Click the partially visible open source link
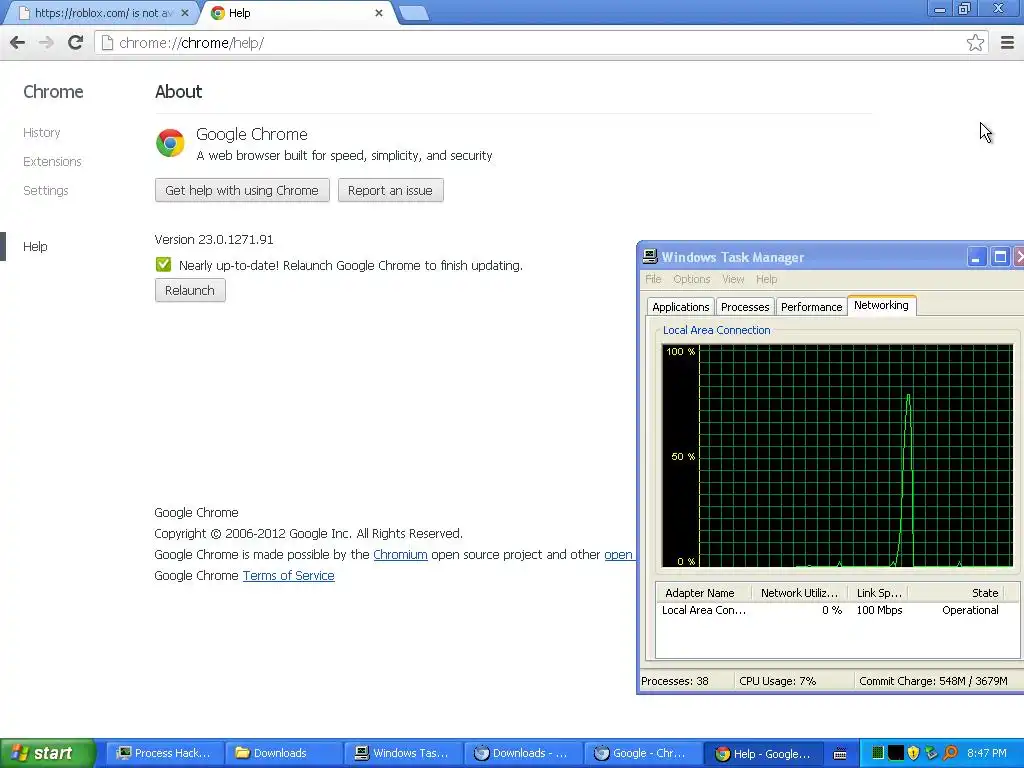This screenshot has width=1024, height=768. pyautogui.click(x=618, y=554)
